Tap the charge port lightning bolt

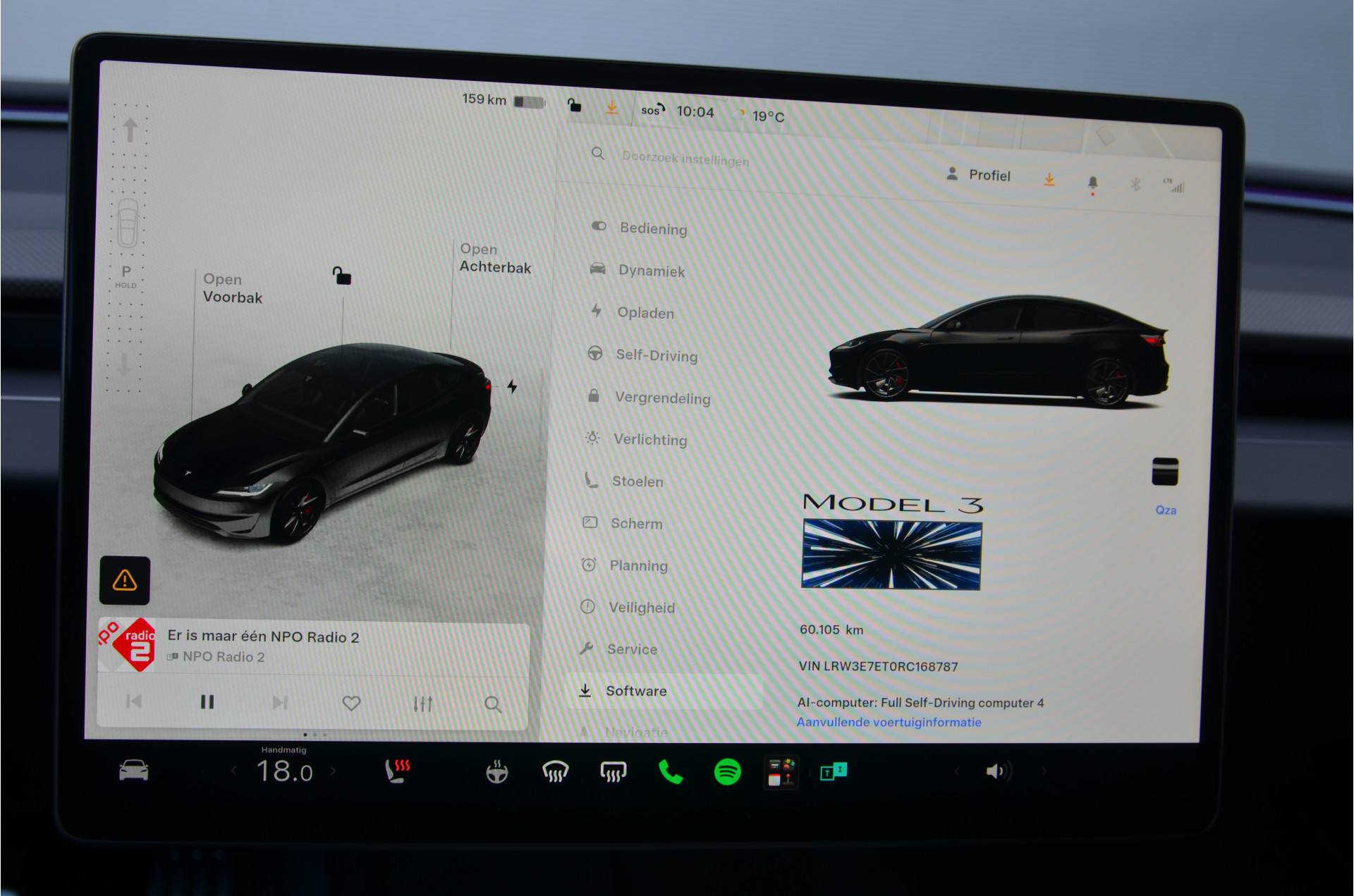513,386
